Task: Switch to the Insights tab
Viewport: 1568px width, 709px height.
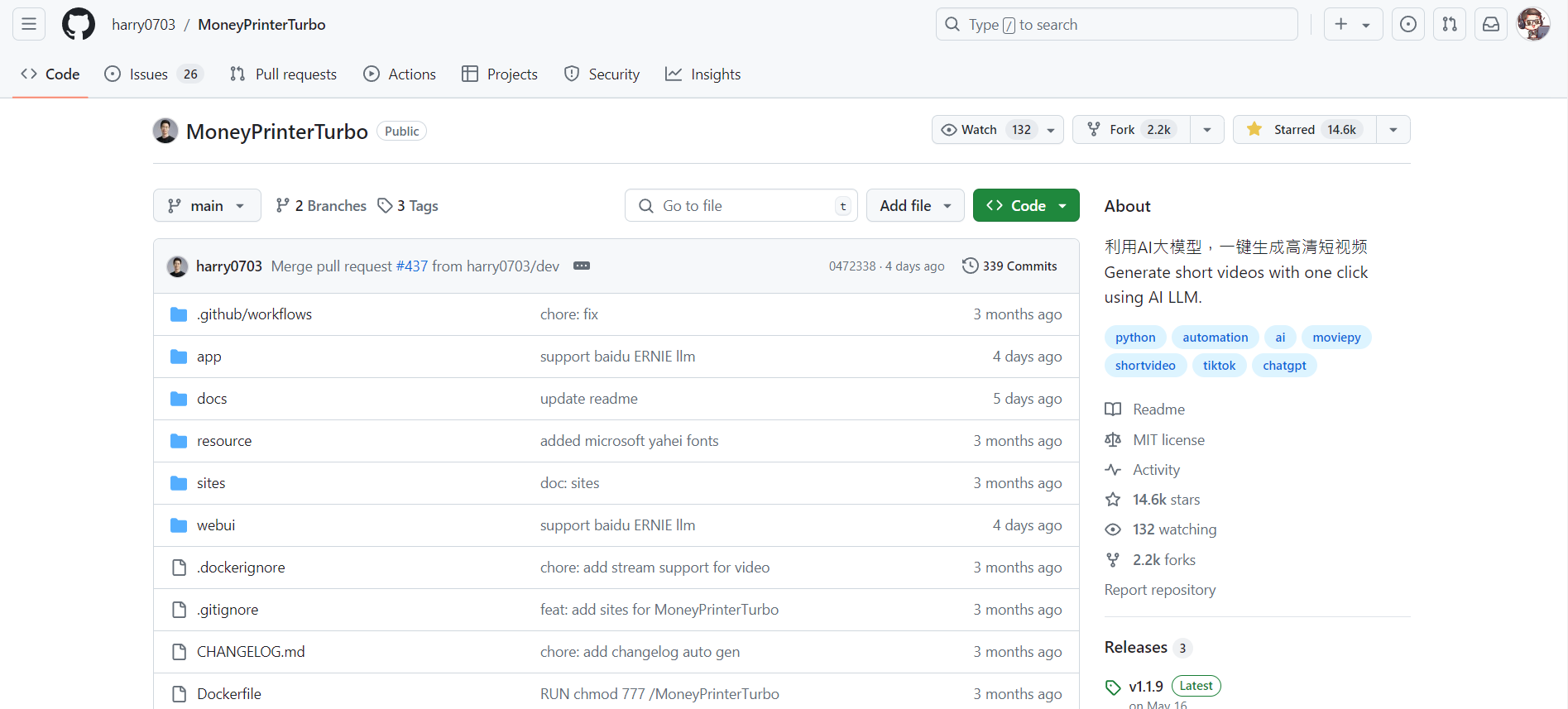Action: pos(703,74)
